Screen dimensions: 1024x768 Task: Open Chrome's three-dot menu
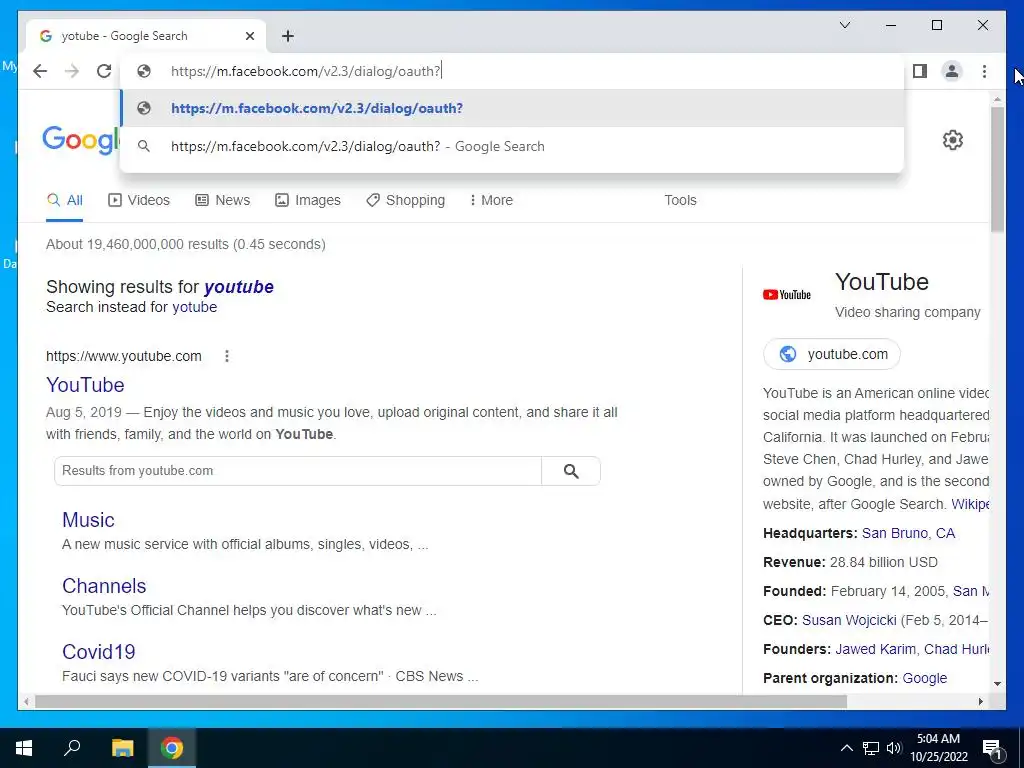tap(984, 71)
